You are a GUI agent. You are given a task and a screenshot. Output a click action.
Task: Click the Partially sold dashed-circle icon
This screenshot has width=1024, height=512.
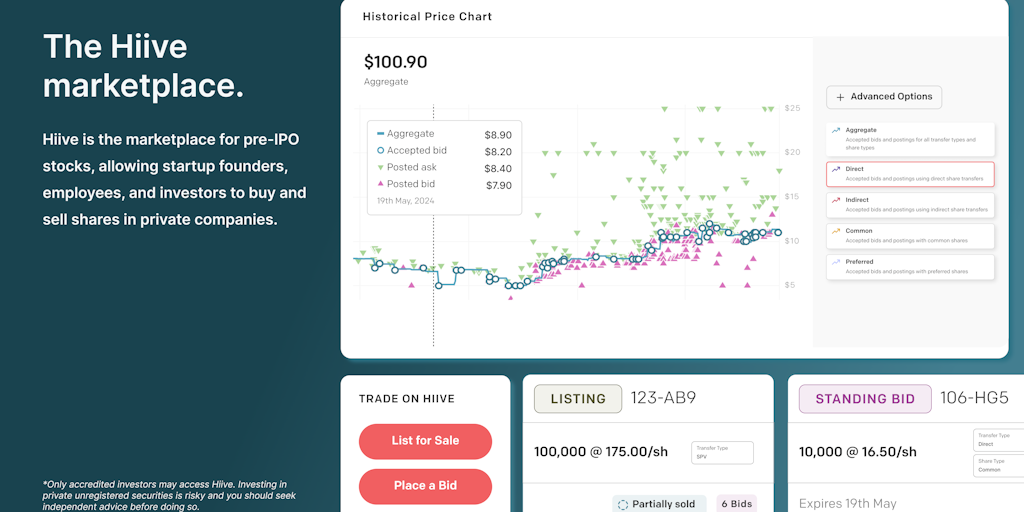[624, 504]
